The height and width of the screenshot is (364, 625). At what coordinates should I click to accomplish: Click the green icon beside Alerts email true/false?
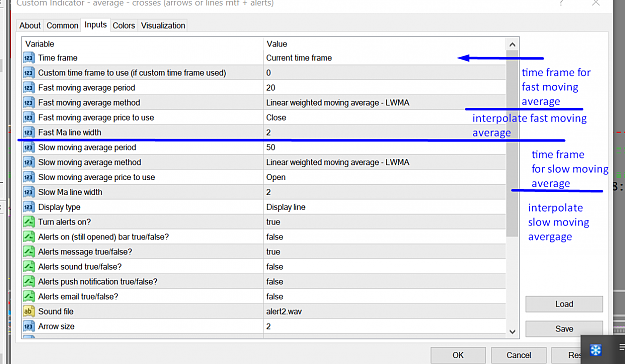pyautogui.click(x=29, y=297)
